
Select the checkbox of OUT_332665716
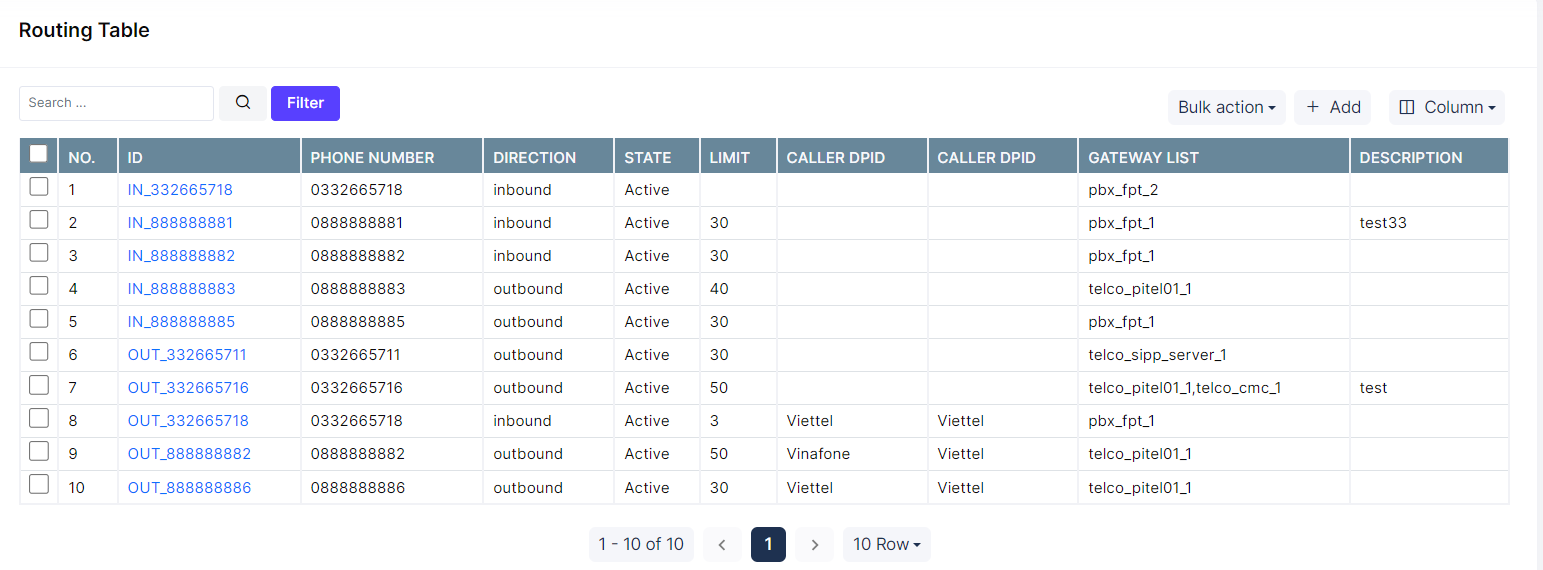pos(39,385)
